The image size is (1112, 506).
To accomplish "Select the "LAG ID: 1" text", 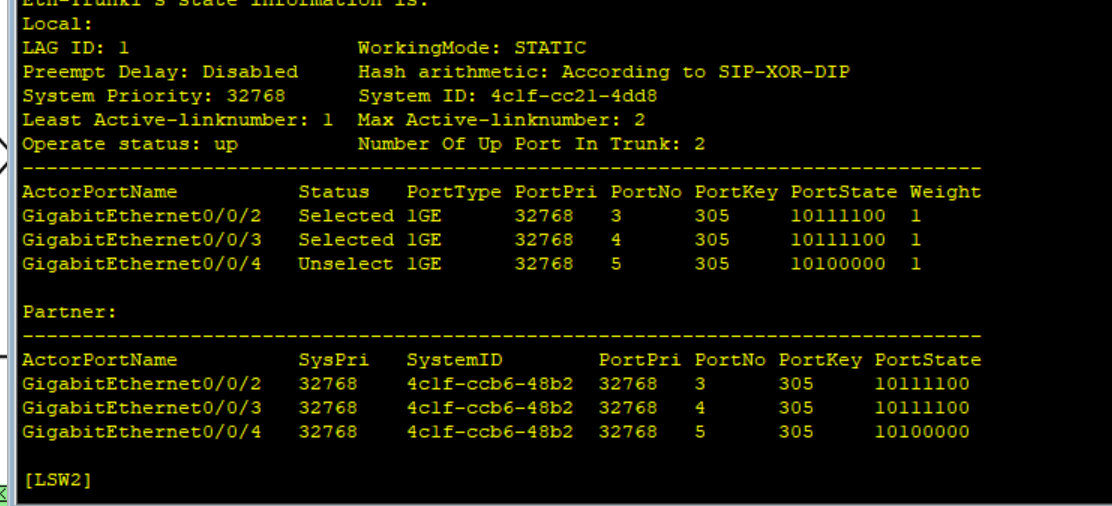I will pyautogui.click(x=76, y=48).
